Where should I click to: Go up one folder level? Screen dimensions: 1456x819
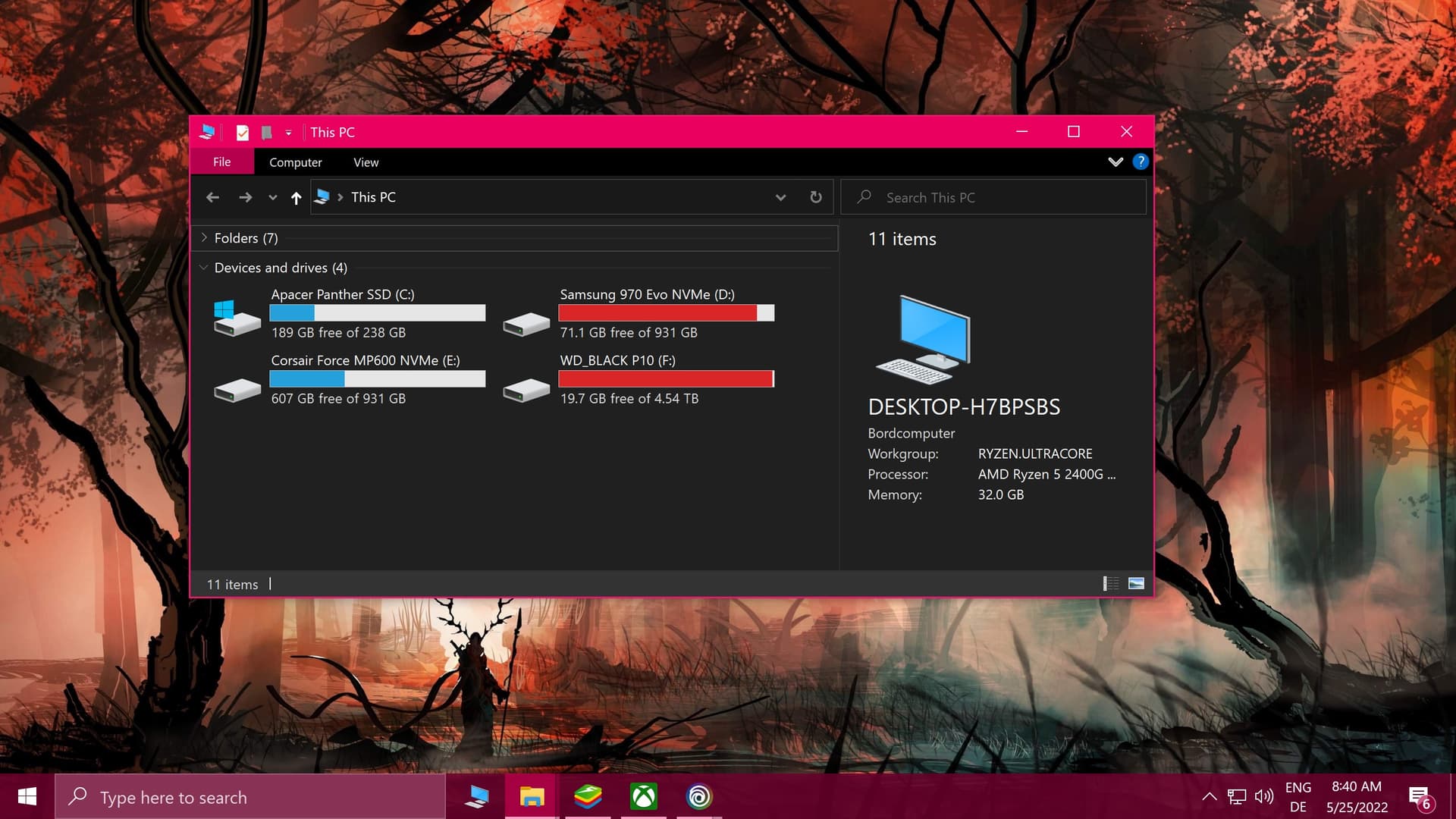tap(296, 197)
